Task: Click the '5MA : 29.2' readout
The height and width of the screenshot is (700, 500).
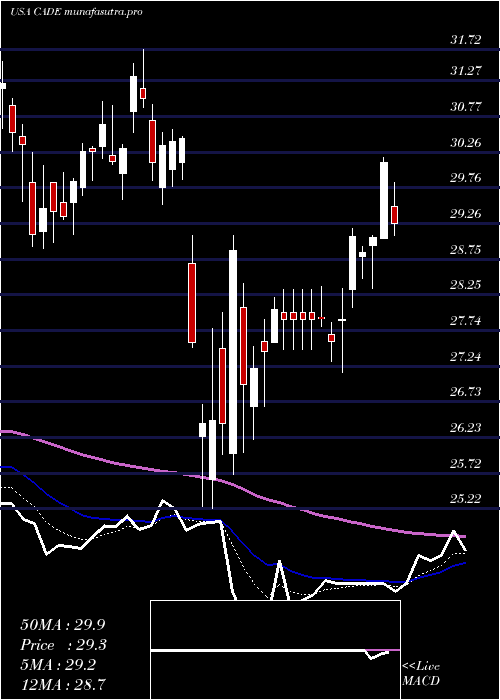Action: (x=58, y=664)
